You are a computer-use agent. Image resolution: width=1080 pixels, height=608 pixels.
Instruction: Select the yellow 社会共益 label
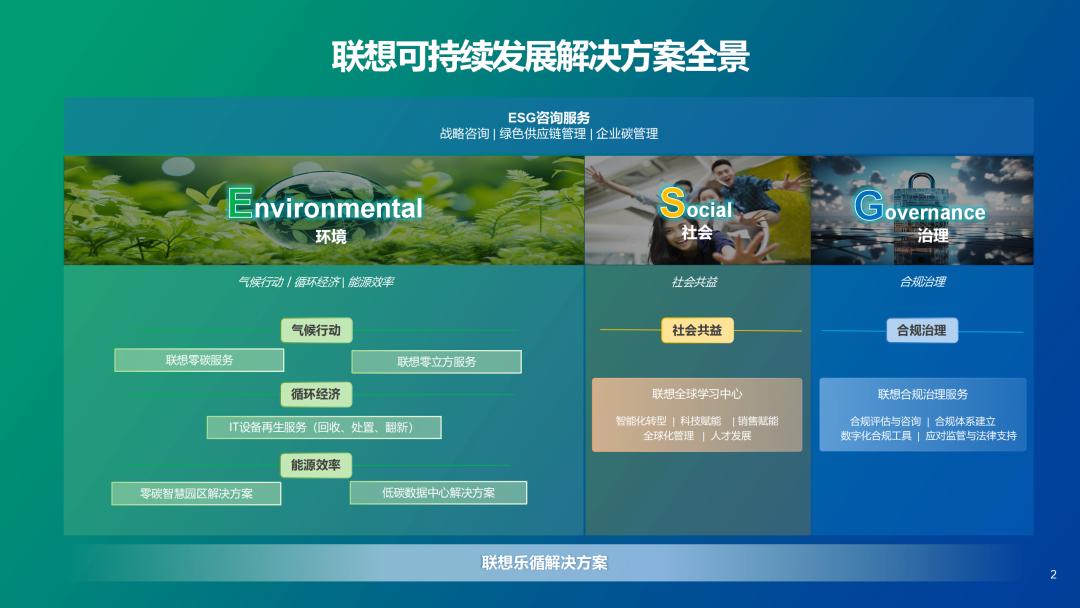pos(697,331)
